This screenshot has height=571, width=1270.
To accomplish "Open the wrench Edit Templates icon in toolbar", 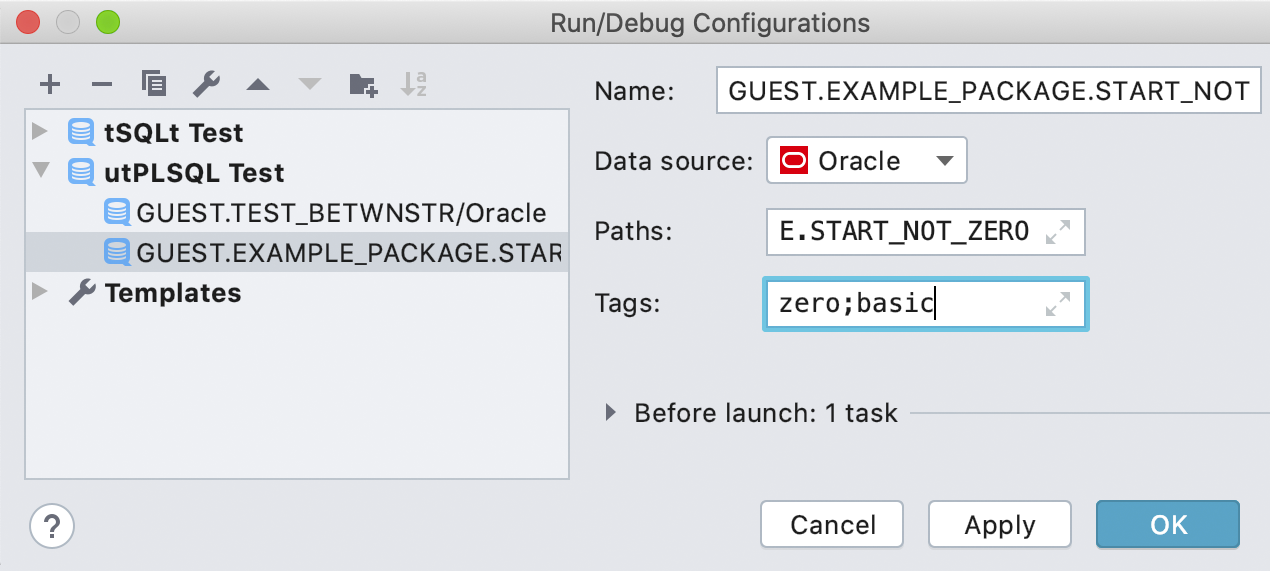I will click(206, 85).
